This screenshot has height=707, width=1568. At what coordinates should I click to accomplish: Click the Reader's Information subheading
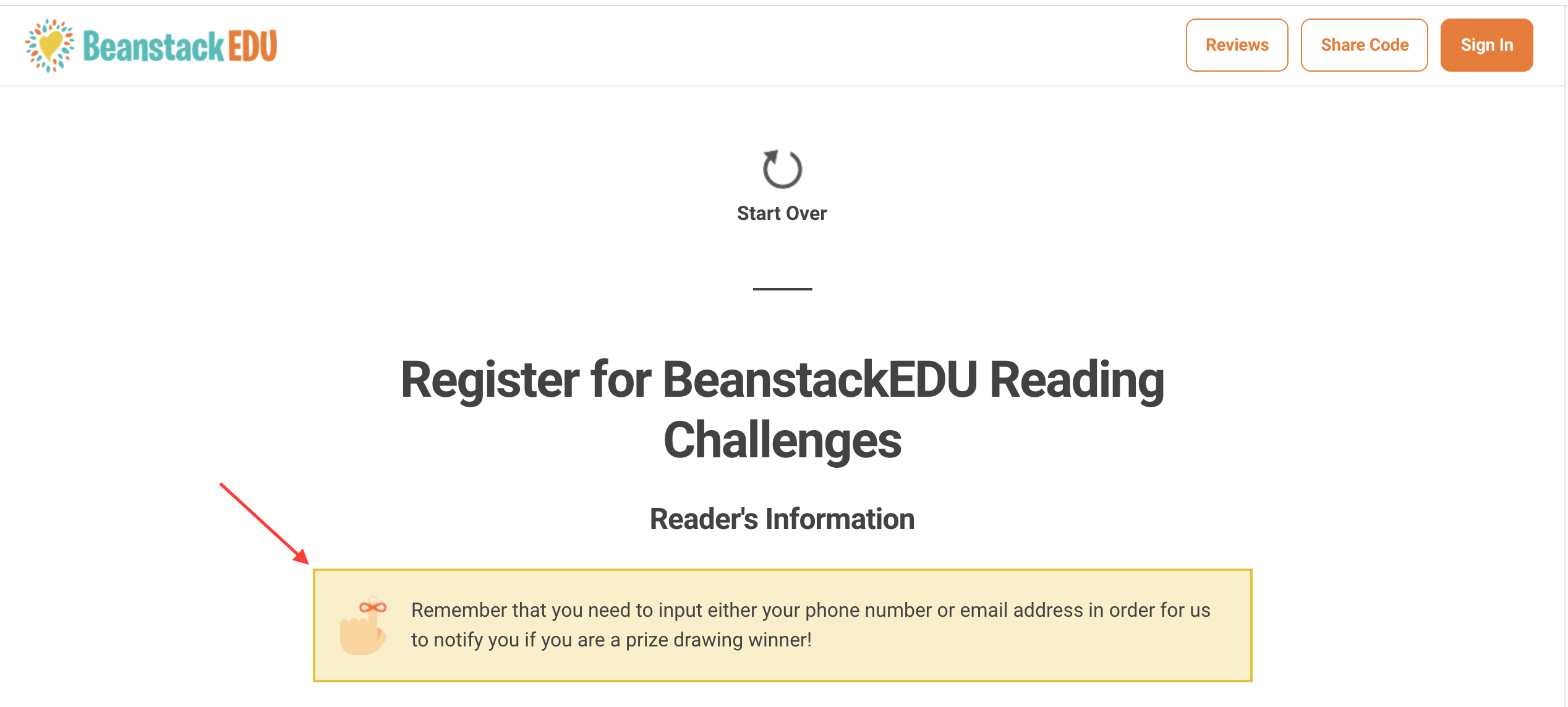(782, 519)
